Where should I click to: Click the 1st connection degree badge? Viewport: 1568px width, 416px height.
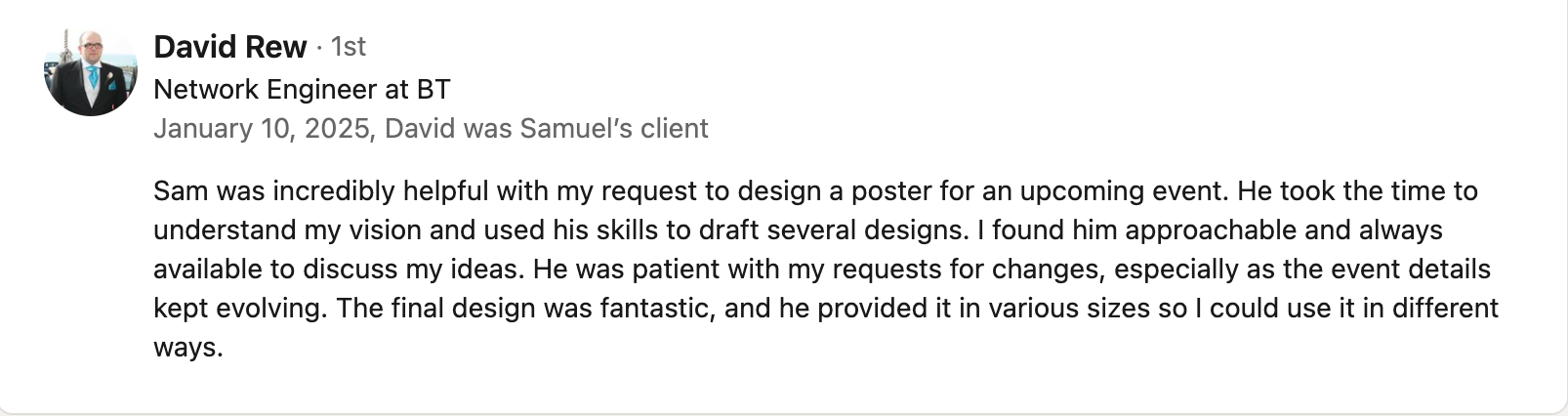click(349, 47)
